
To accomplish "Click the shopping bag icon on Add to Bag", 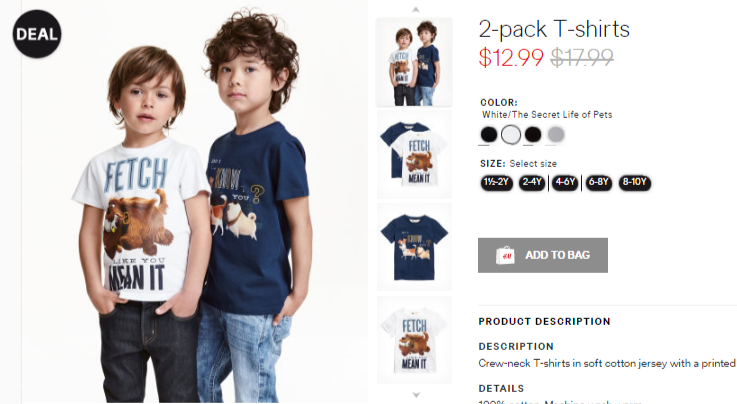I will coord(505,255).
